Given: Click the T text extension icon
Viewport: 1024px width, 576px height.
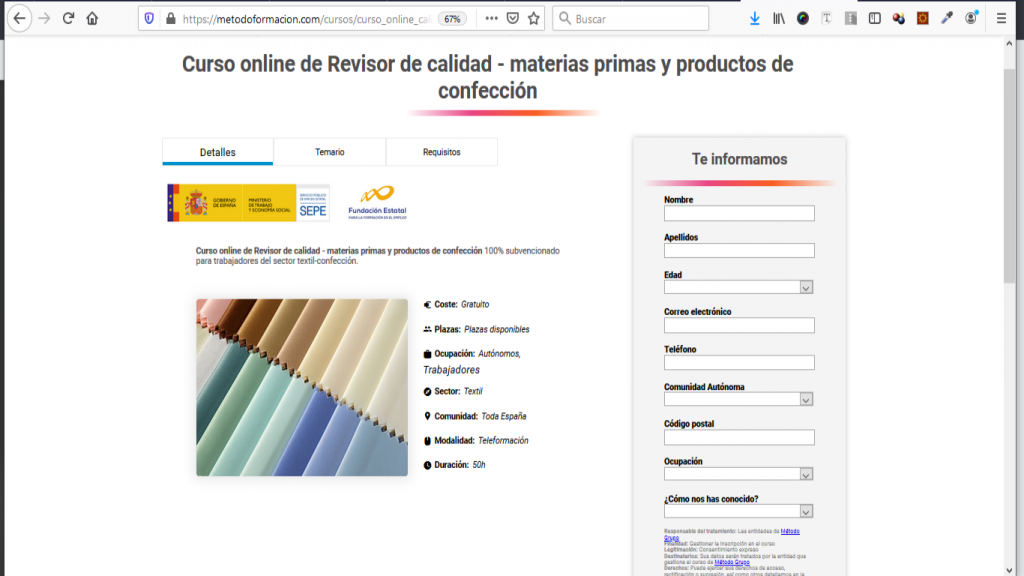Looking at the screenshot, I should tap(826, 19).
